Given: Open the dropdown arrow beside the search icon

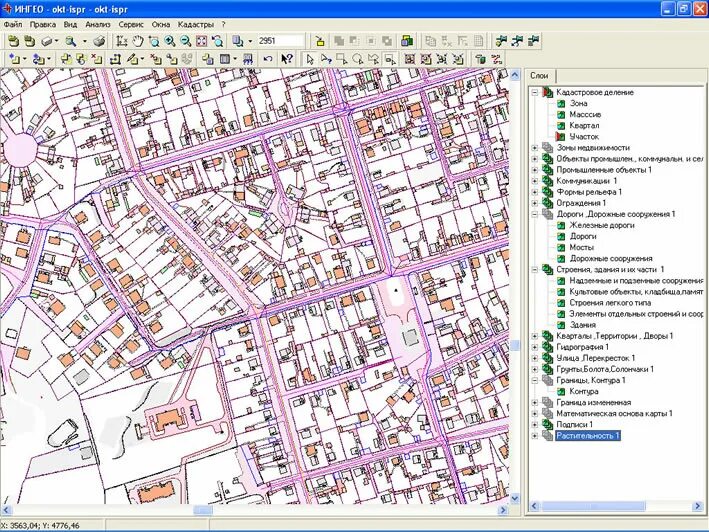Looking at the screenshot, I should [x=85, y=42].
